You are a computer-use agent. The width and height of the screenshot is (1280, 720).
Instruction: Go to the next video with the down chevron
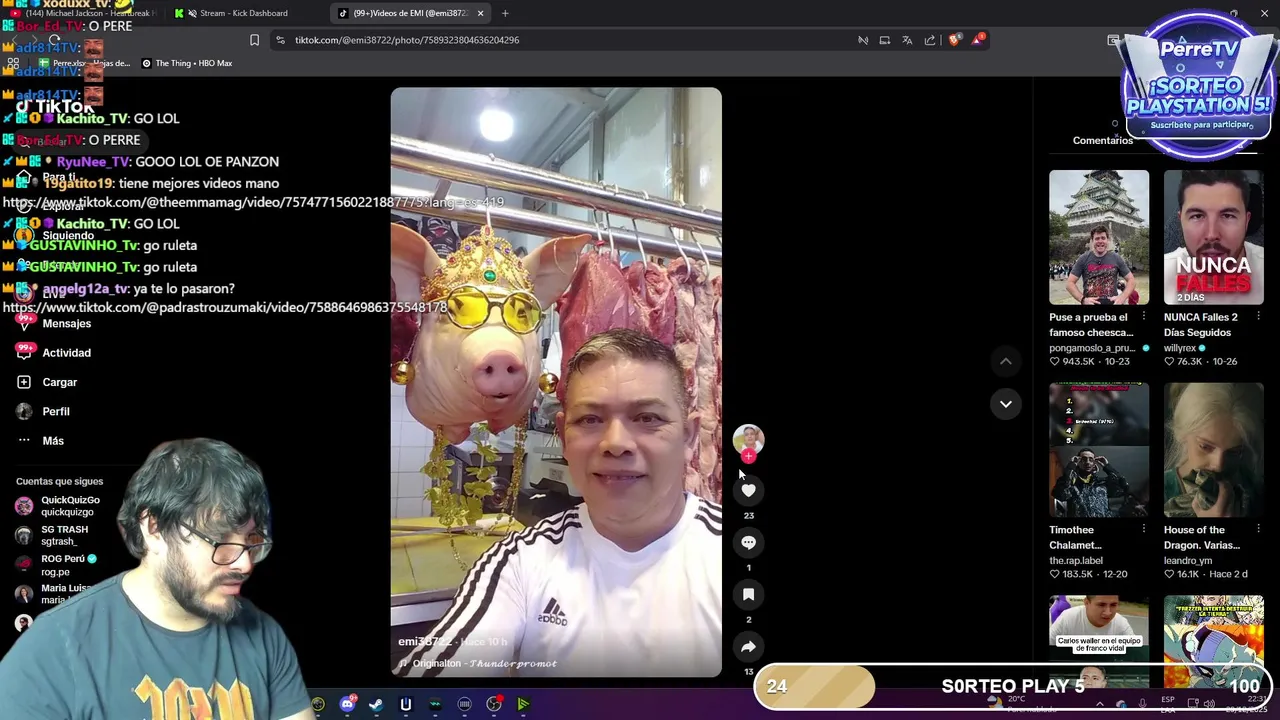click(1006, 404)
